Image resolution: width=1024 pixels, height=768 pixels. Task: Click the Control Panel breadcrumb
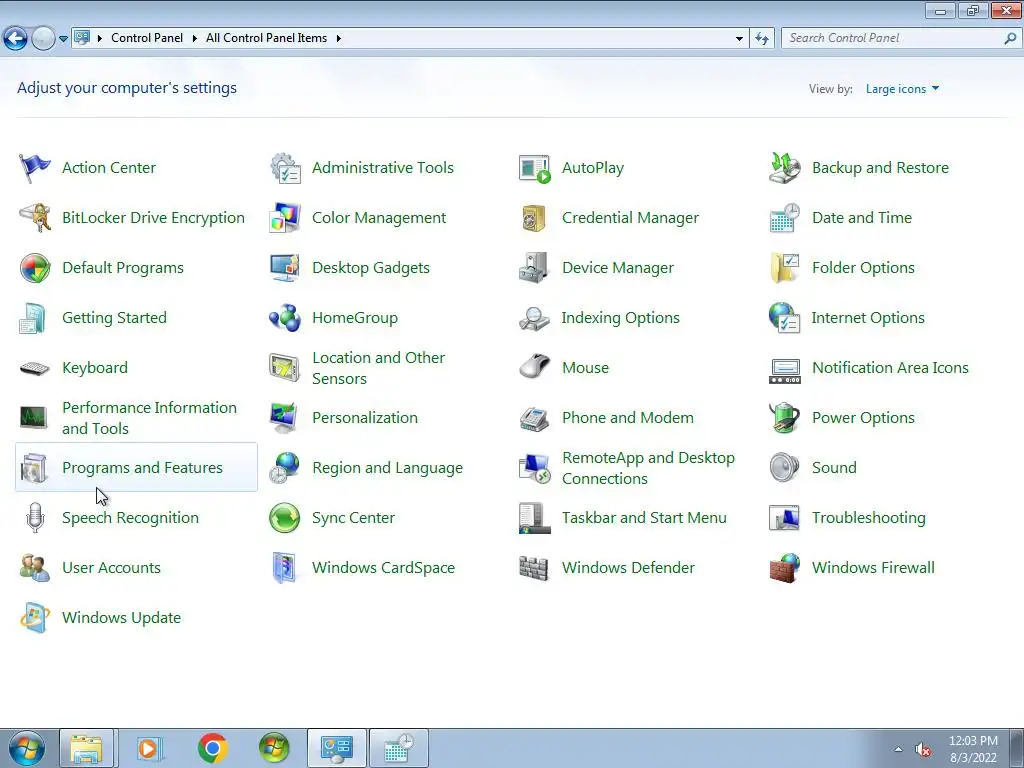tap(147, 38)
